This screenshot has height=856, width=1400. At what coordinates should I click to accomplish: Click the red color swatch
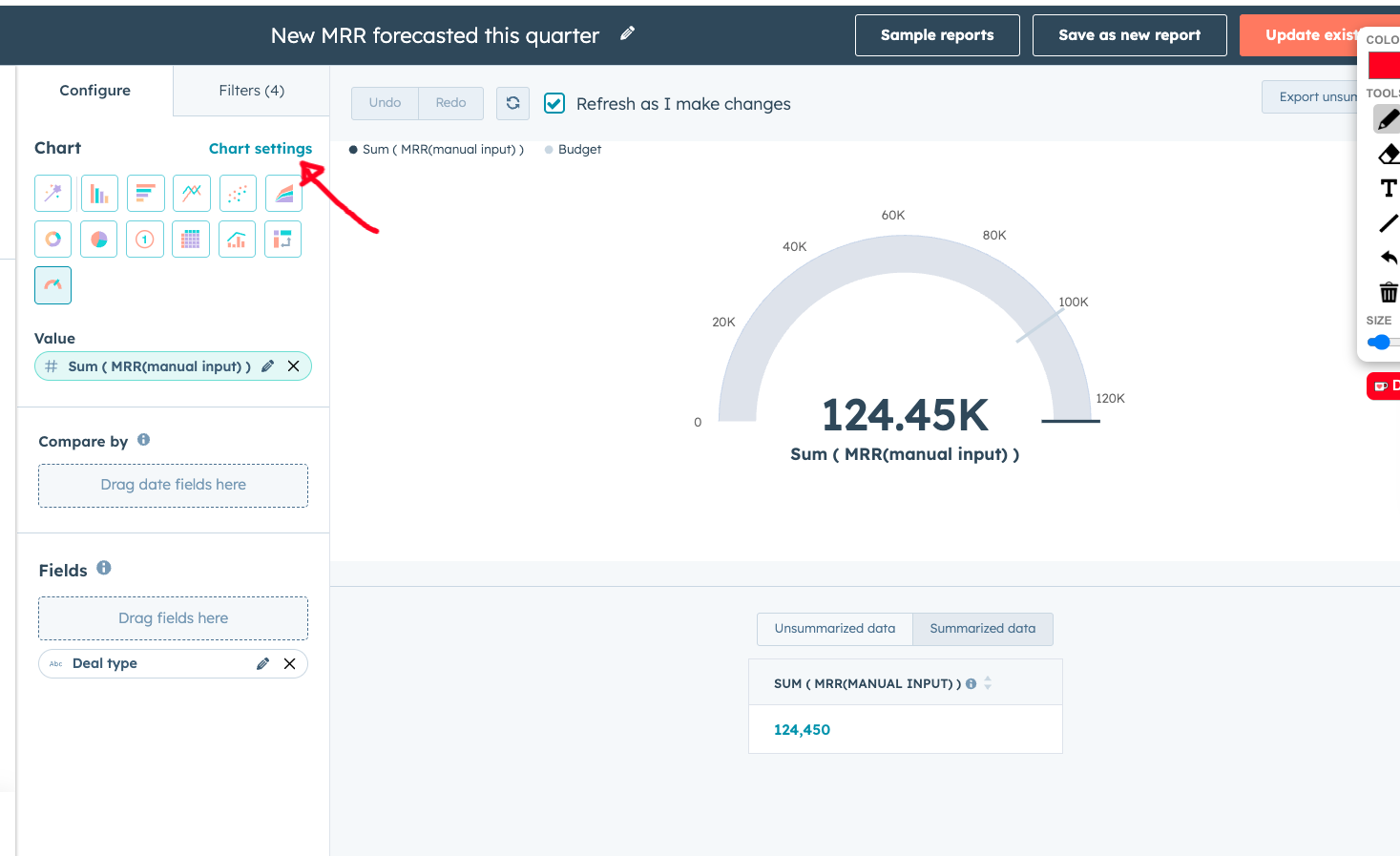pos(1383,66)
